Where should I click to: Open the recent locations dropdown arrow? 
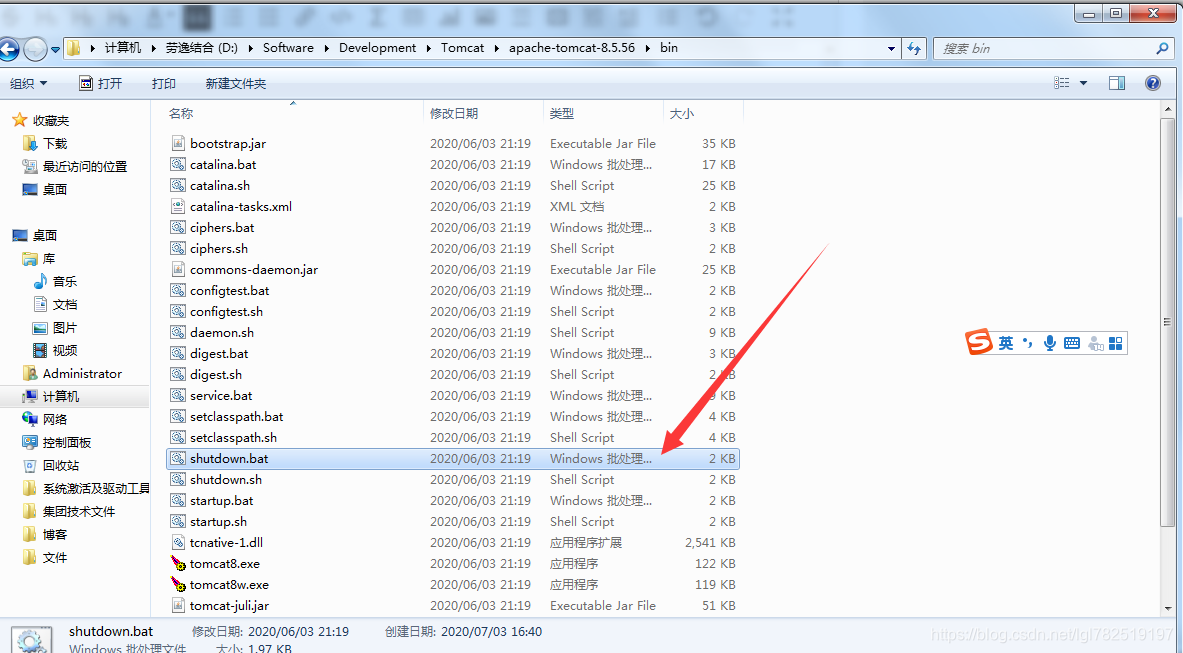(55, 50)
